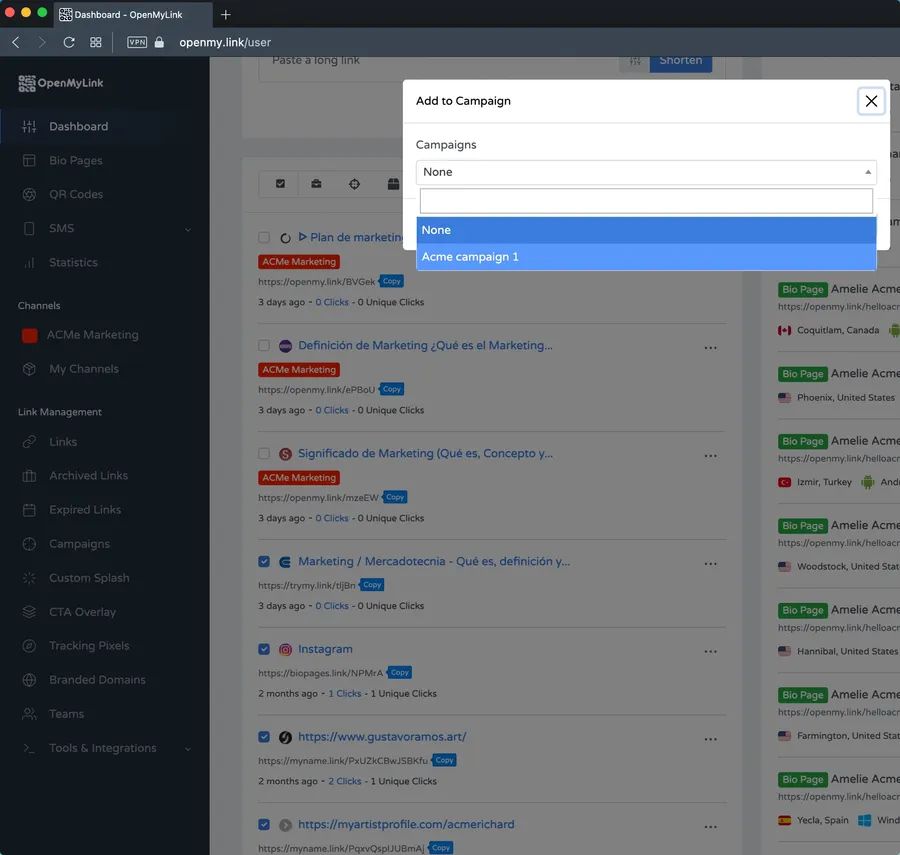The width and height of the screenshot is (900, 855).
Task: Go back in browser history
Action: (15, 42)
